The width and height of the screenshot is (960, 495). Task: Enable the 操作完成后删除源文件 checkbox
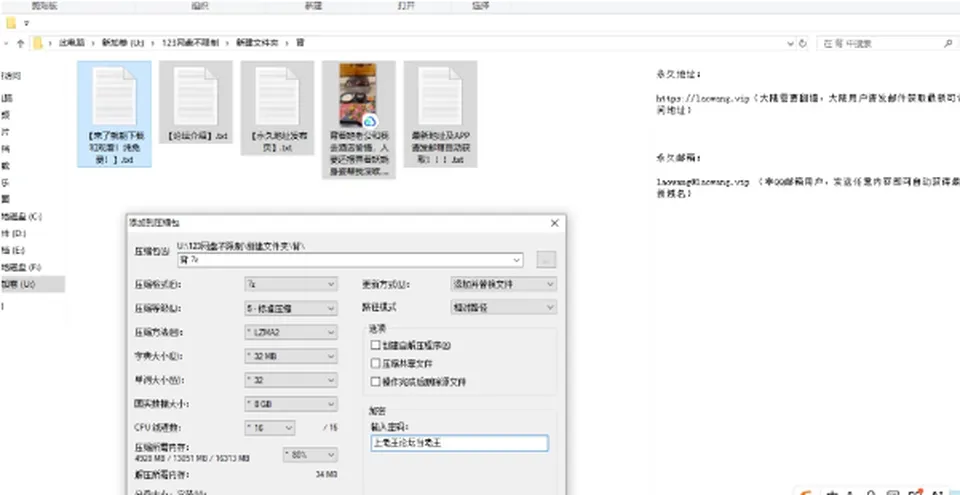pyautogui.click(x=376, y=382)
